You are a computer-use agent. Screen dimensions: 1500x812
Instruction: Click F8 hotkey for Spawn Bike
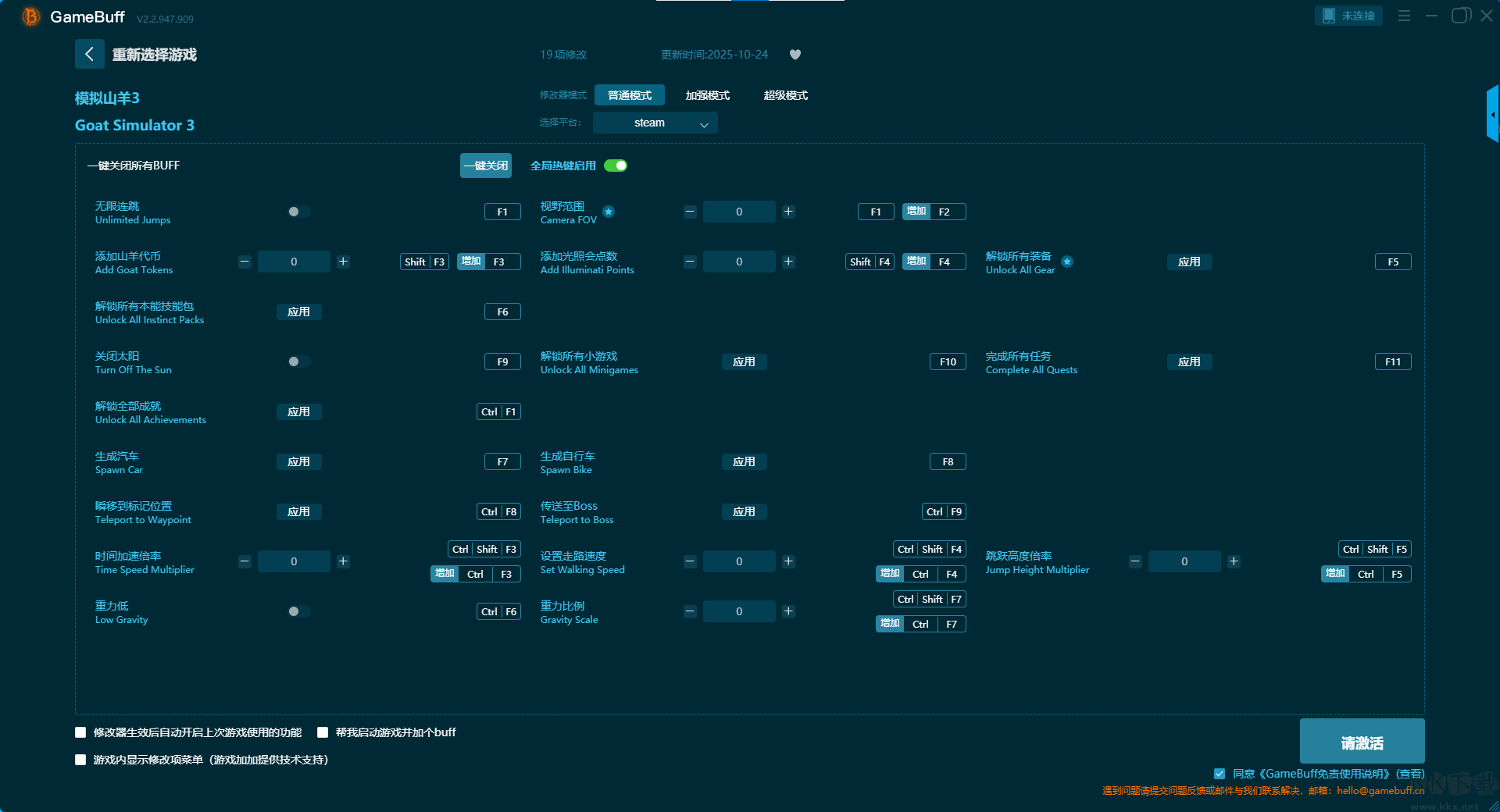coord(948,461)
